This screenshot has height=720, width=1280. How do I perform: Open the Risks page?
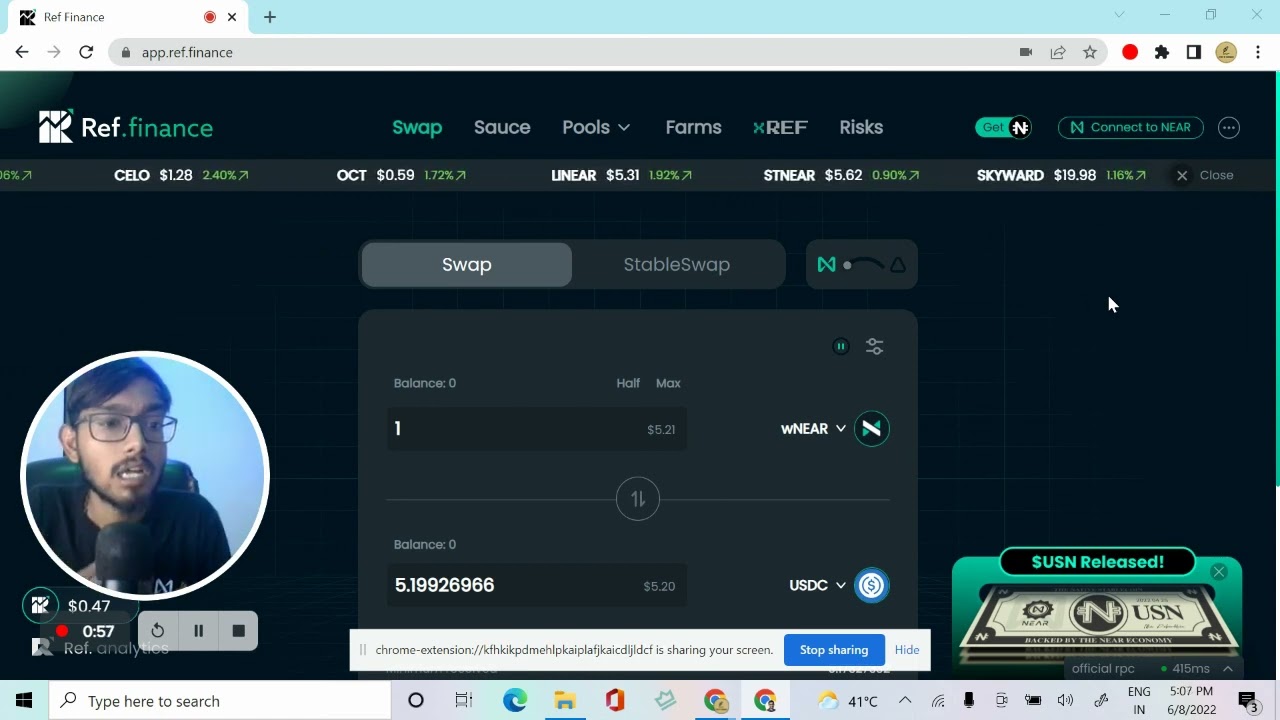[861, 127]
